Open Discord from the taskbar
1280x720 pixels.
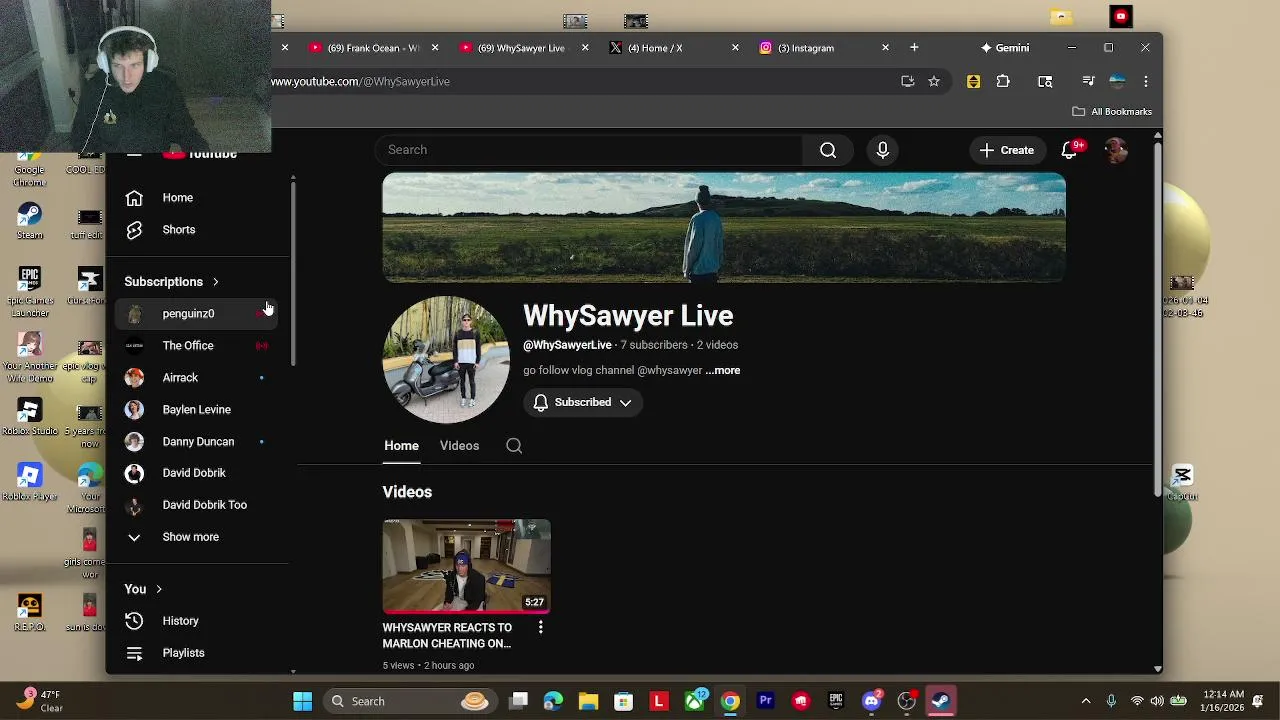tap(872, 701)
